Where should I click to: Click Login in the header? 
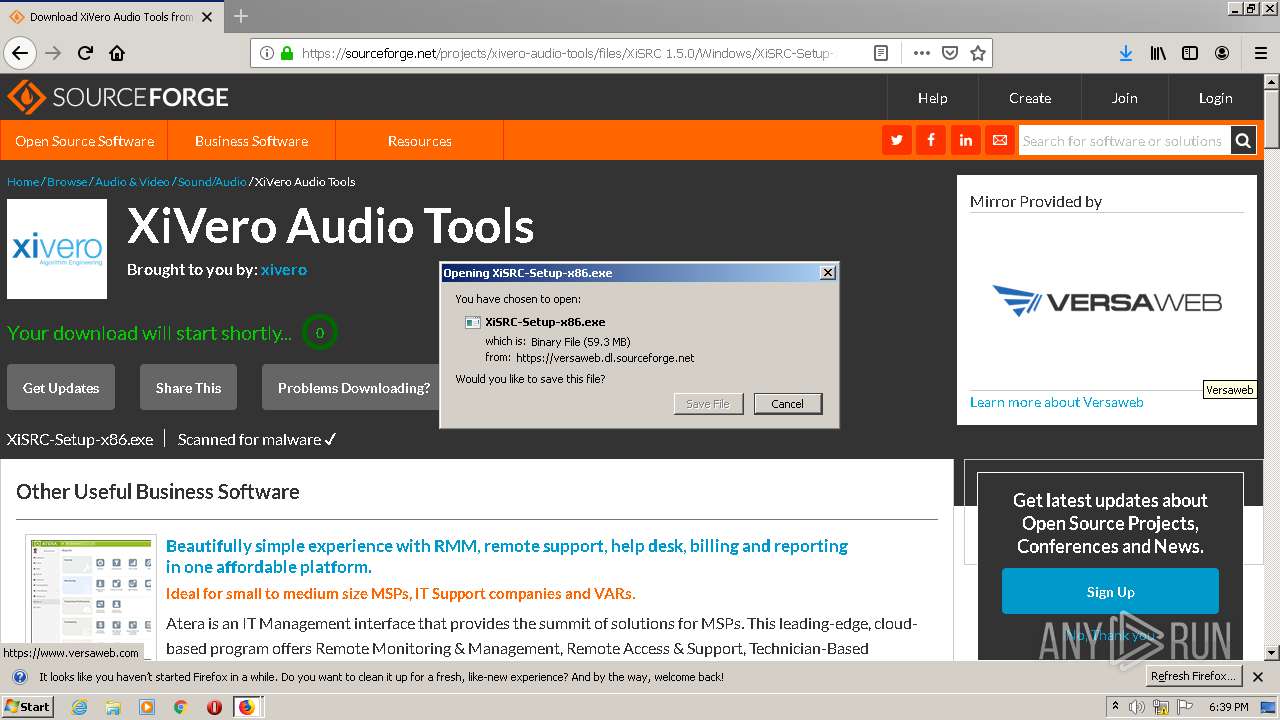pyautogui.click(x=1215, y=98)
